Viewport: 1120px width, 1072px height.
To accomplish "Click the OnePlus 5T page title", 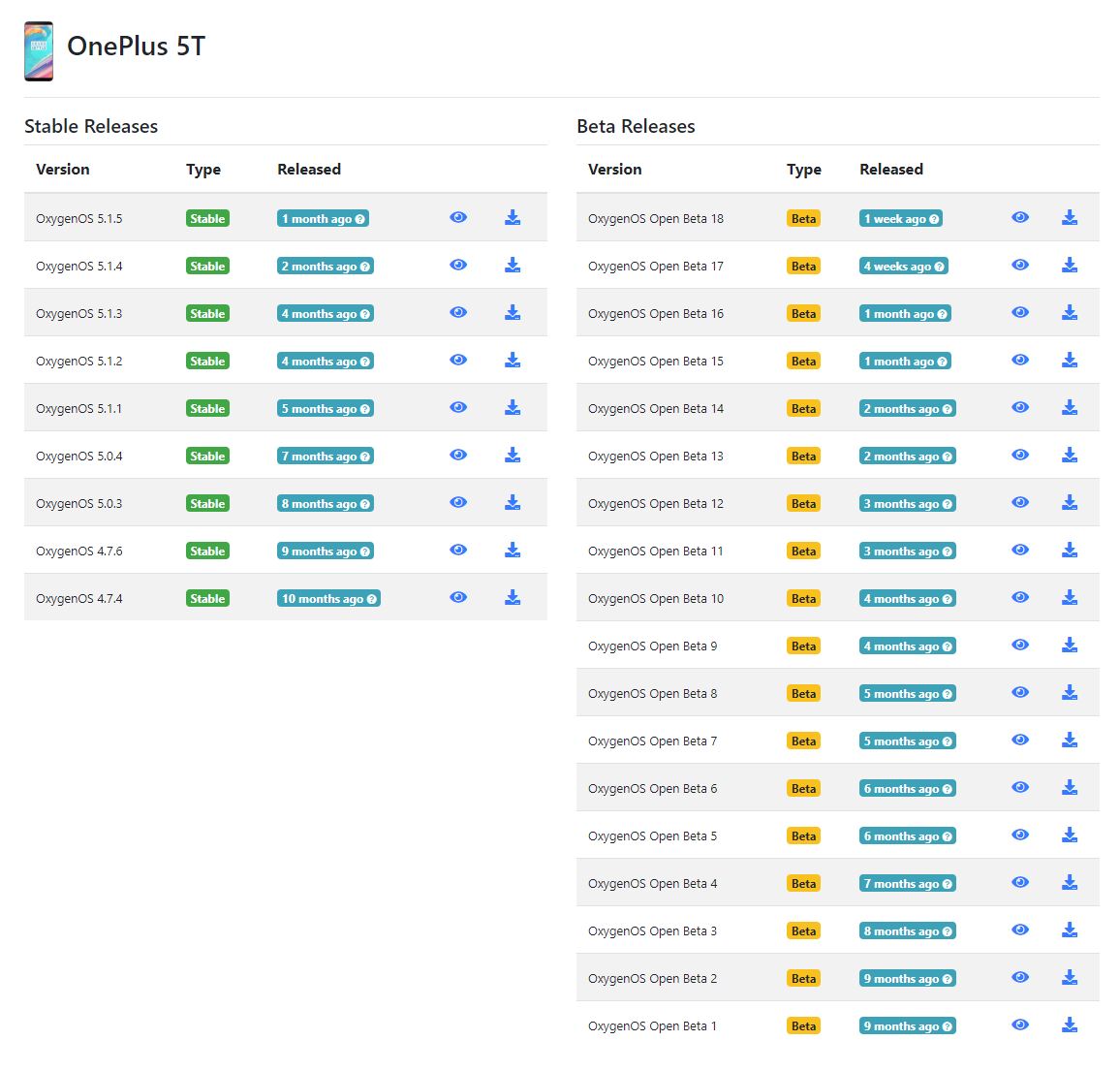I will [136, 47].
